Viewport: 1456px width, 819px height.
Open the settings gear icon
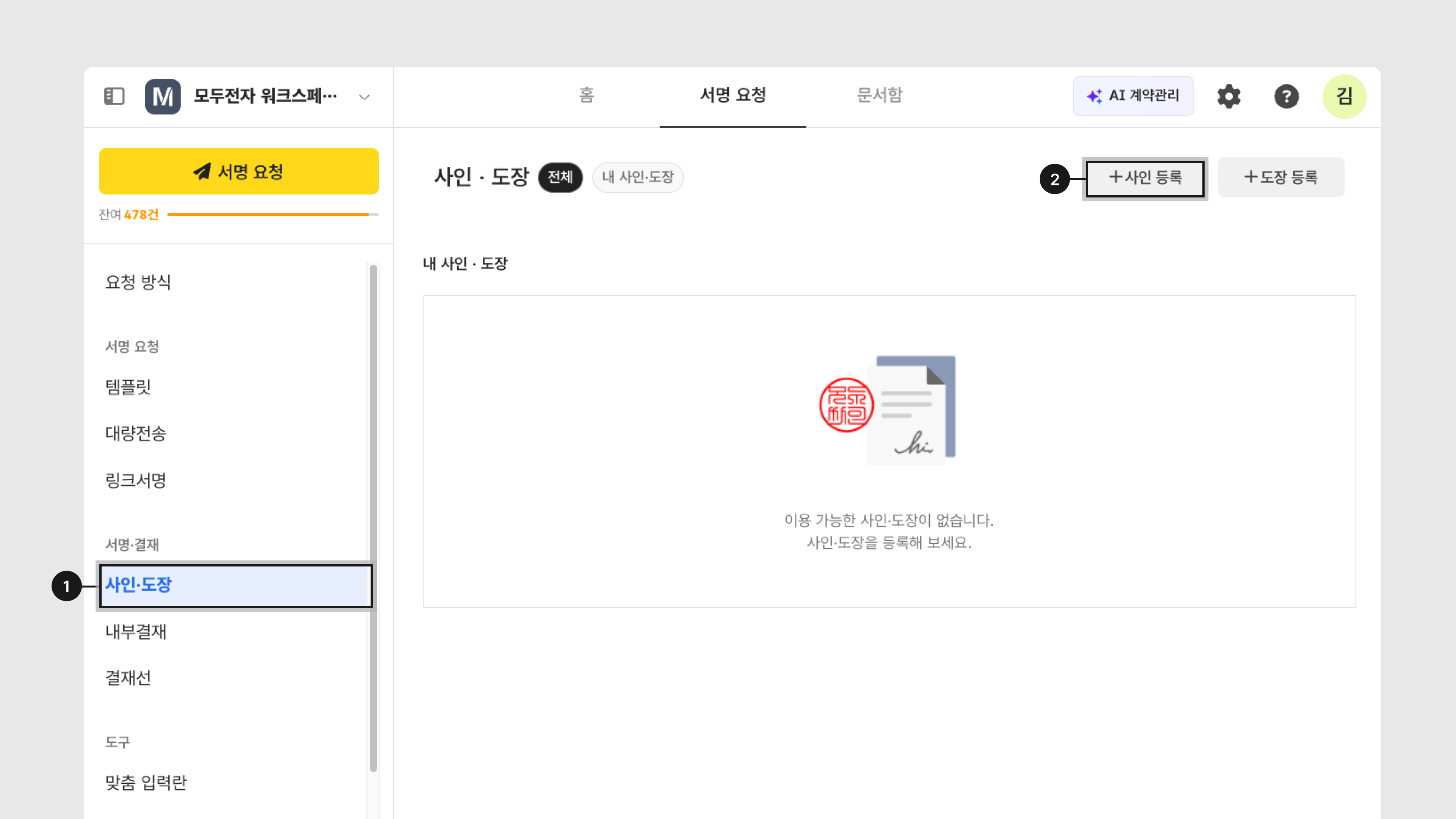(1229, 96)
